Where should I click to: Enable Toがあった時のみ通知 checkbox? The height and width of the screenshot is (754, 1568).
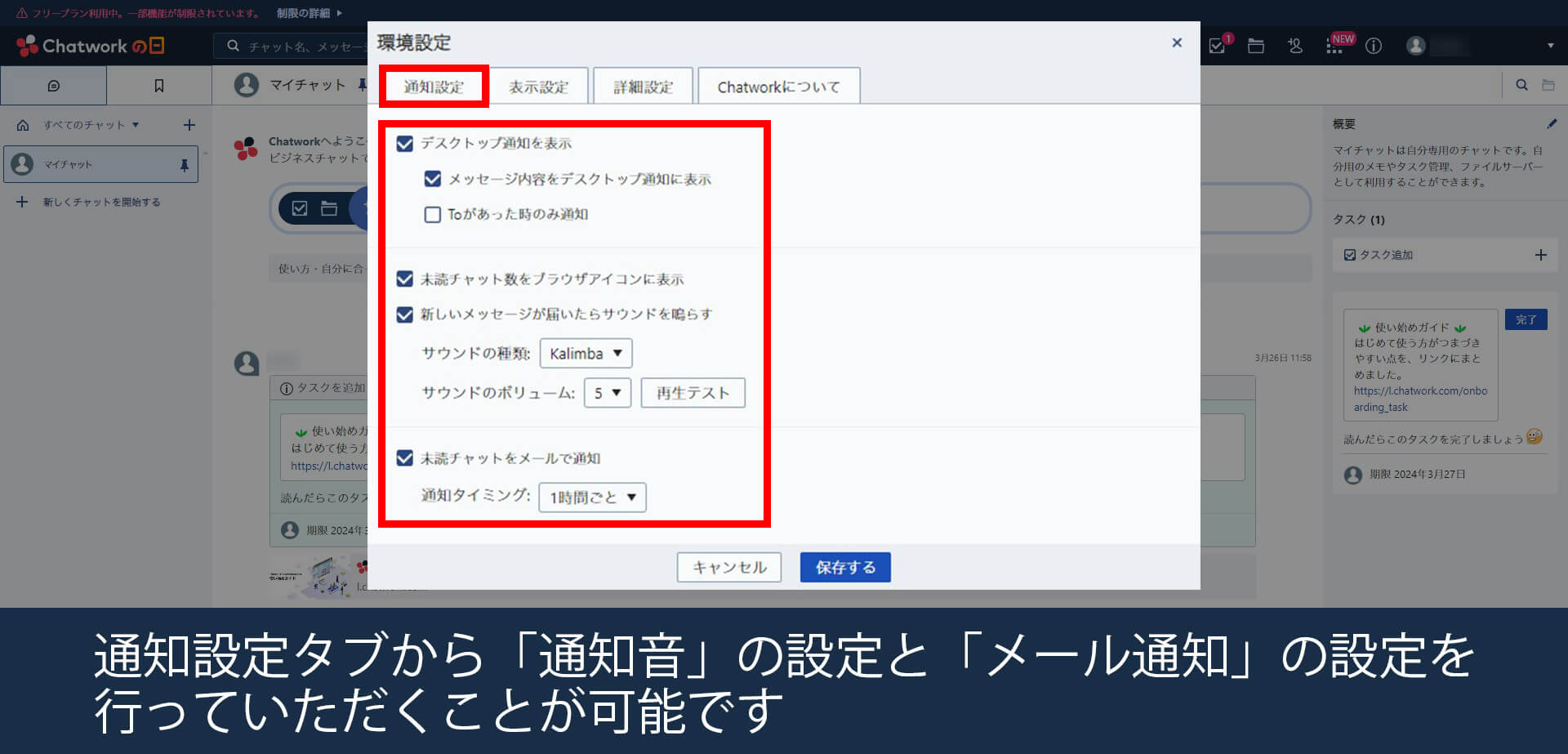pos(433,215)
